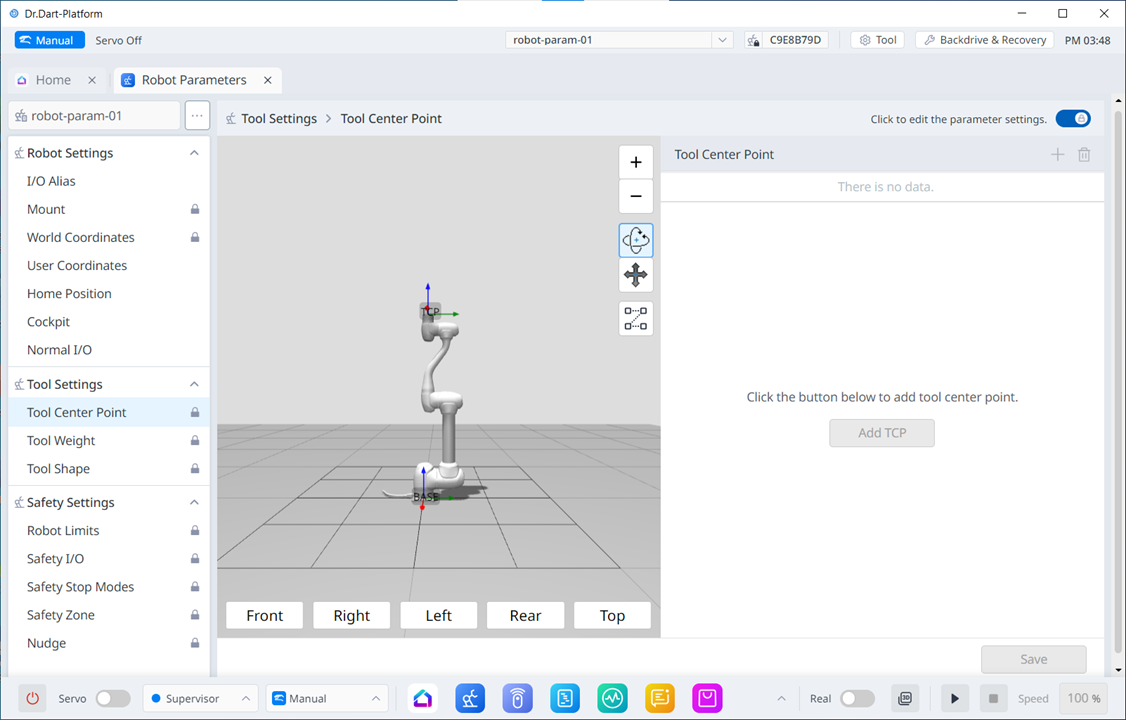
Task: Set the view to Top
Action: [612, 615]
